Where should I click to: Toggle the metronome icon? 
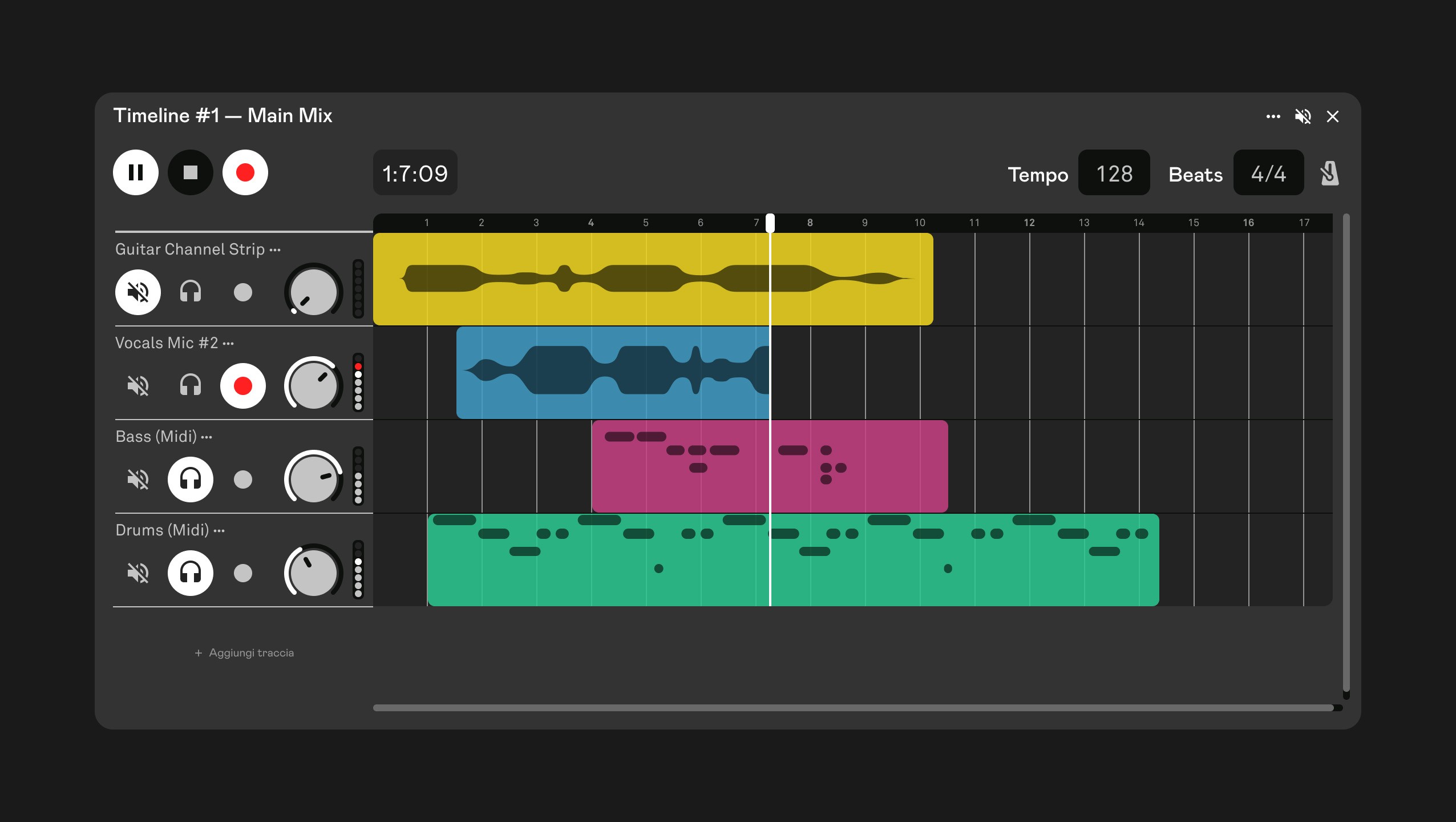click(1329, 174)
